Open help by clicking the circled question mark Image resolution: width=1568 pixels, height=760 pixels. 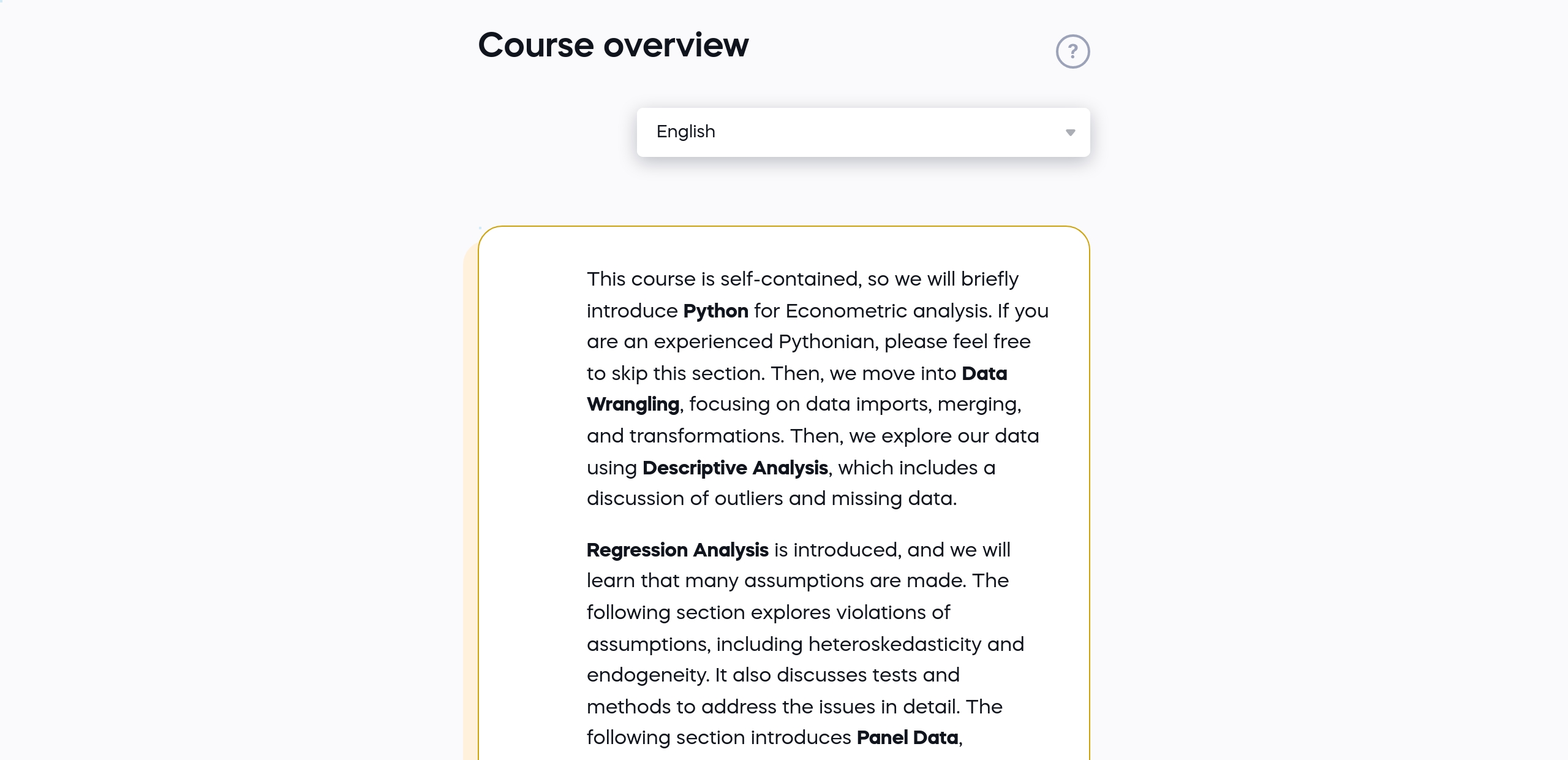[x=1072, y=51]
